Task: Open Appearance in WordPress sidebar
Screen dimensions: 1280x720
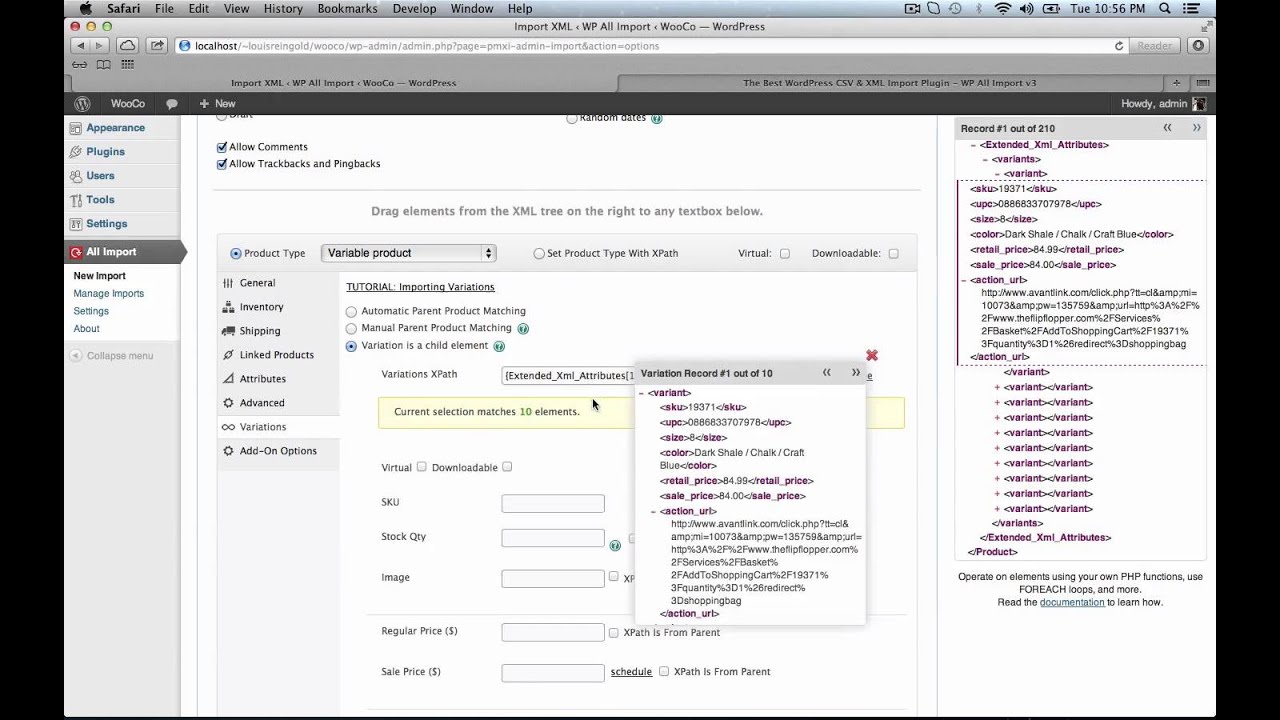Action: [x=115, y=128]
